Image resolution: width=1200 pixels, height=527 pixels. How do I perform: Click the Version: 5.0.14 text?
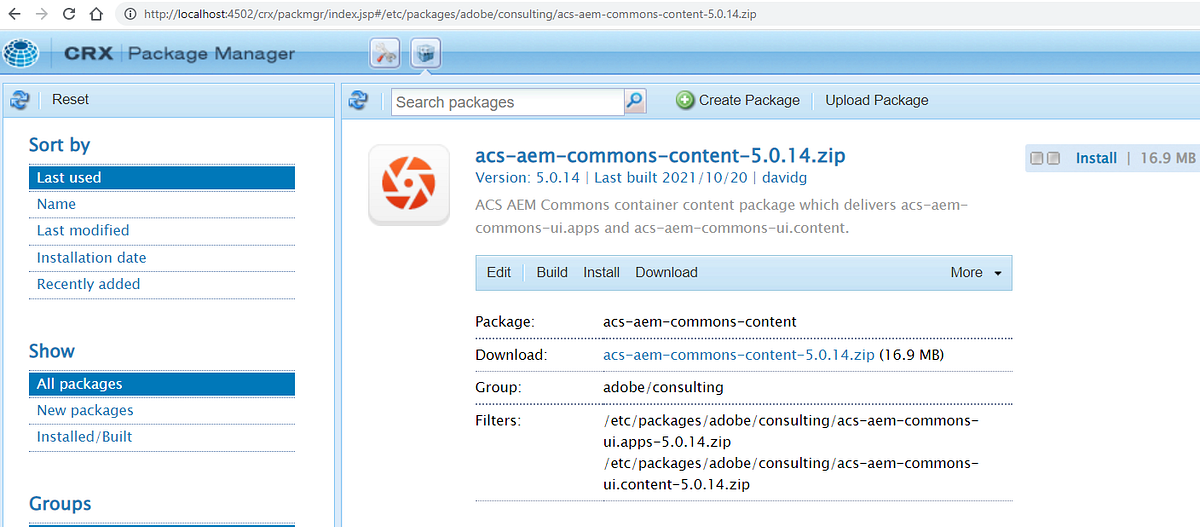point(528,178)
